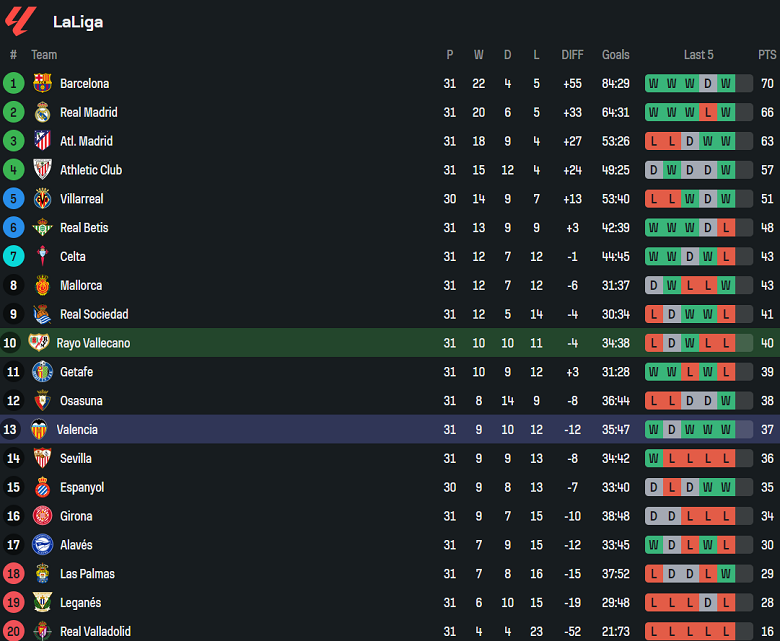The height and width of the screenshot is (641, 780).
Task: Click the Goals column header
Action: pyautogui.click(x=616, y=55)
